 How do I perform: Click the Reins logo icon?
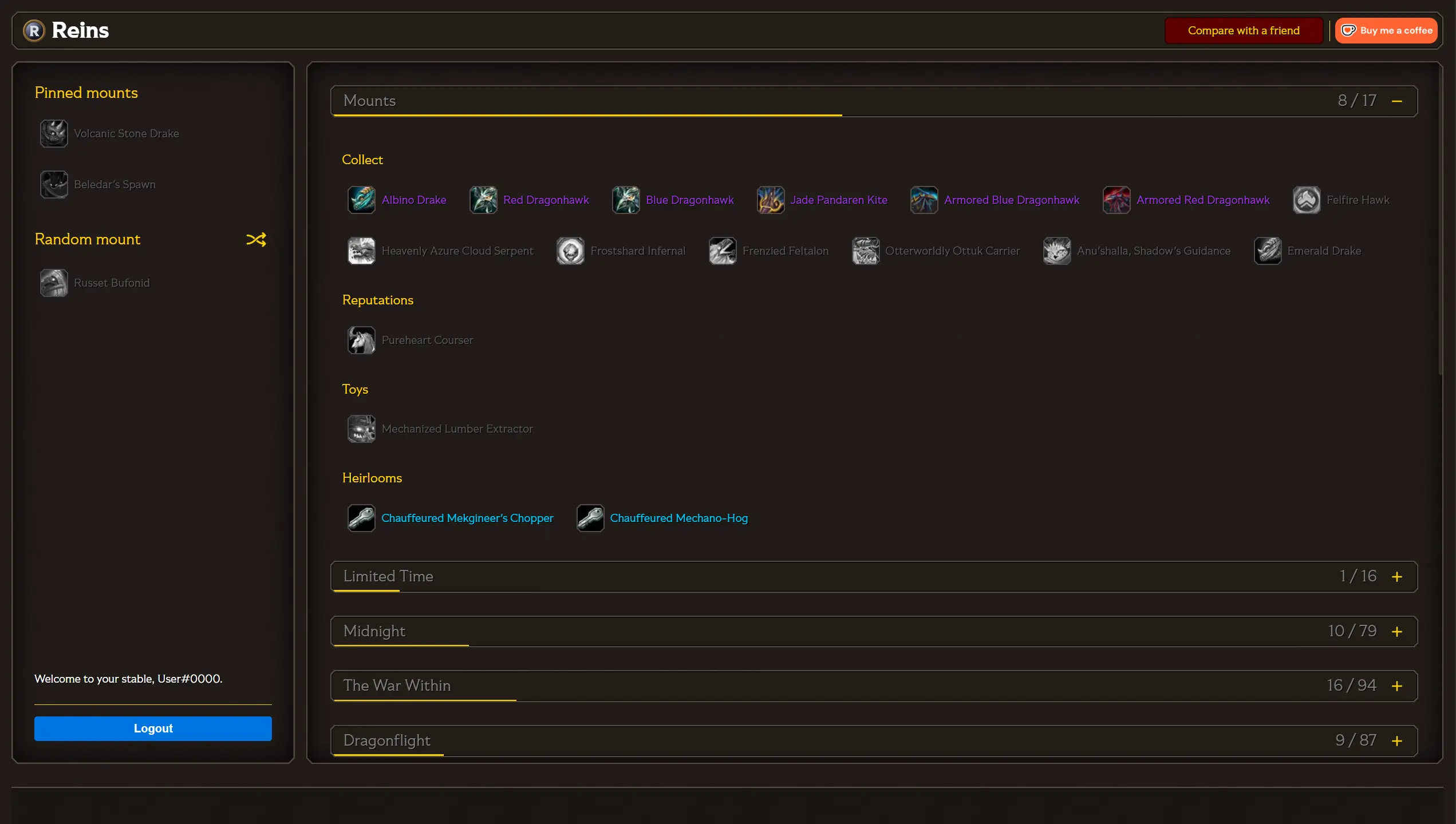tap(34, 30)
